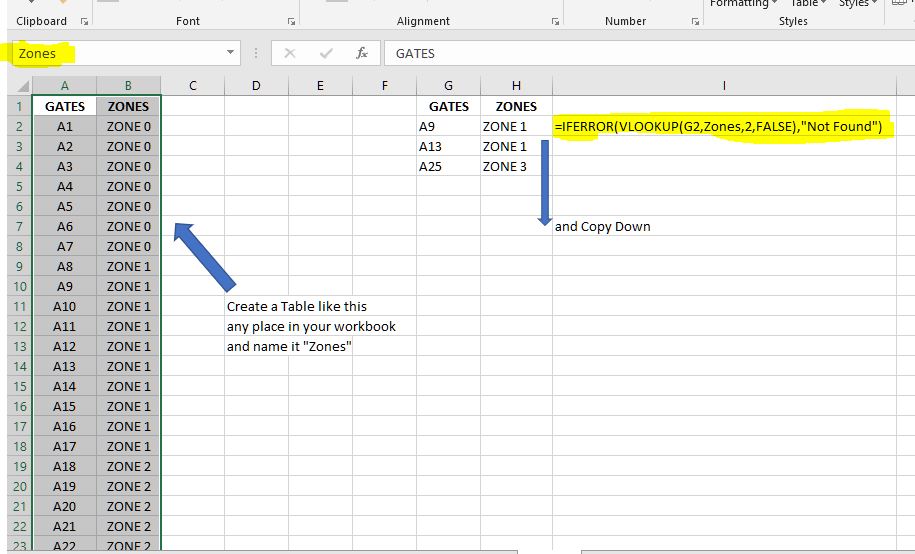Open the Alignment dialog launcher
The image size is (915, 554).
pos(555,22)
